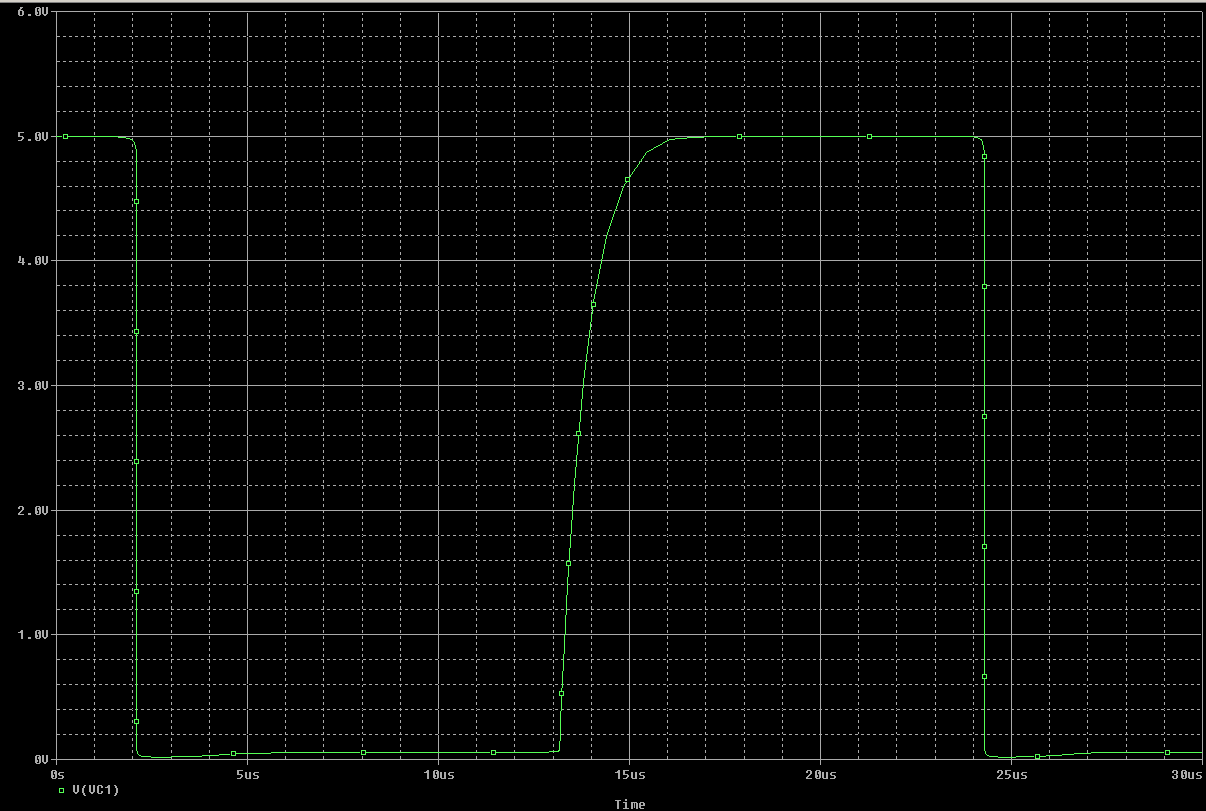Viewport: 1206px width, 811px height.
Task: Click the 4.0V y-axis label
Action: click(x=32, y=261)
